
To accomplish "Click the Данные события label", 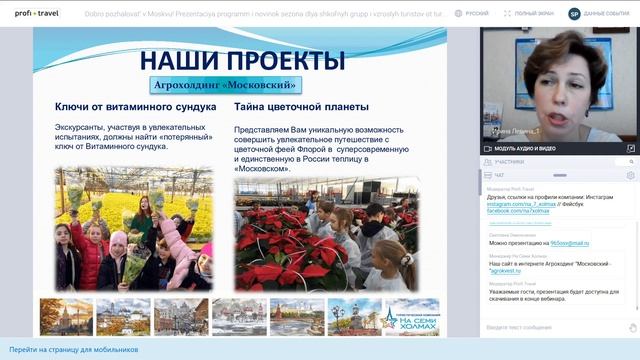I will (x=606, y=13).
